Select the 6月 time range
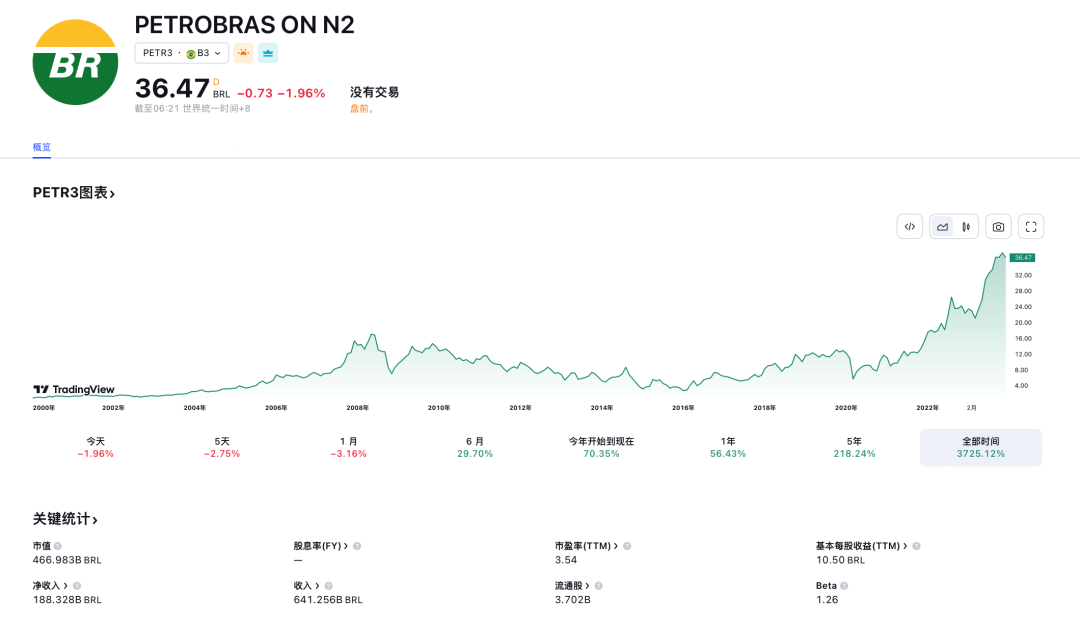The image size is (1080, 622). pos(475,447)
